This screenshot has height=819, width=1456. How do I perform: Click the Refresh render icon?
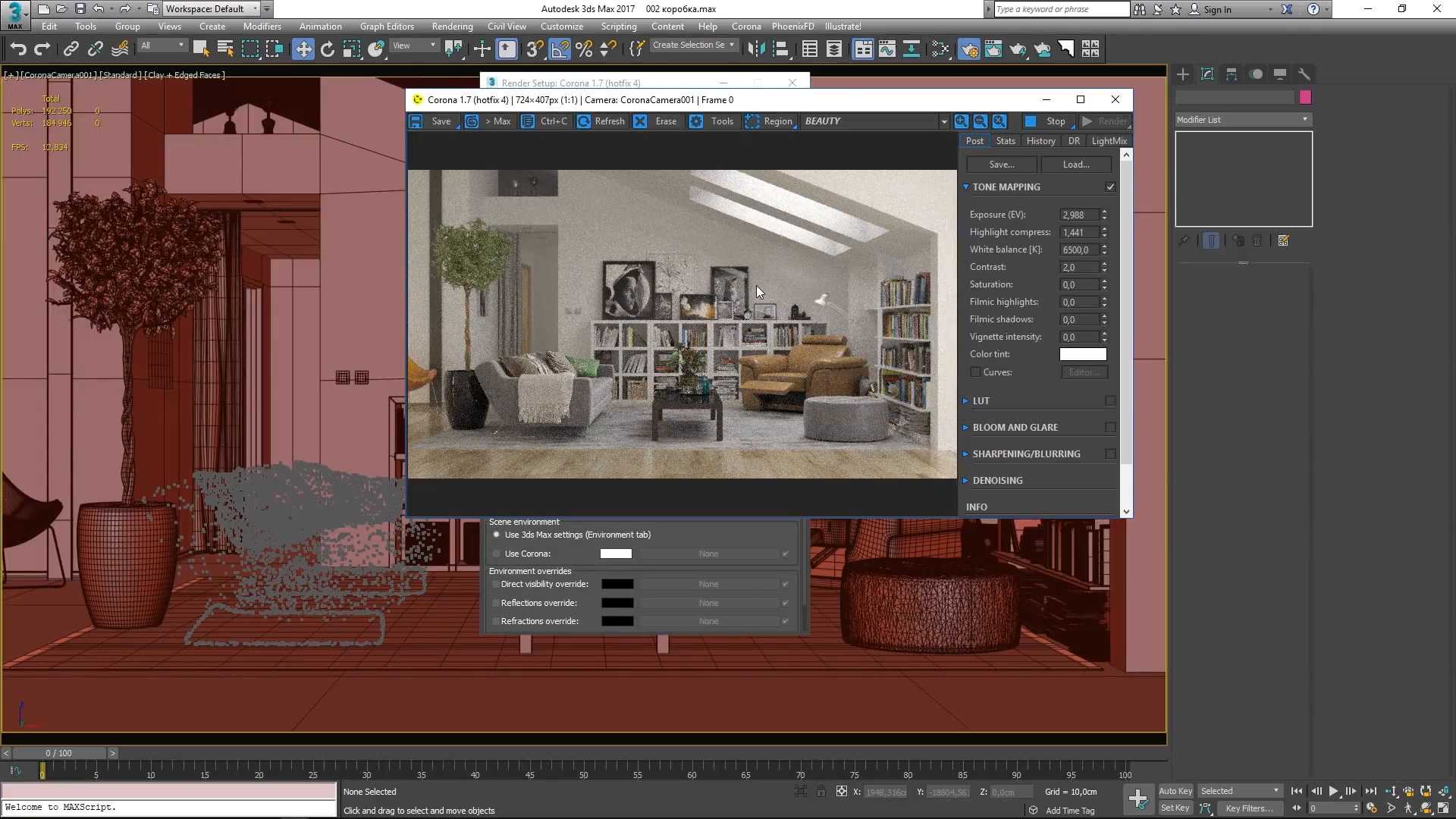tap(583, 120)
